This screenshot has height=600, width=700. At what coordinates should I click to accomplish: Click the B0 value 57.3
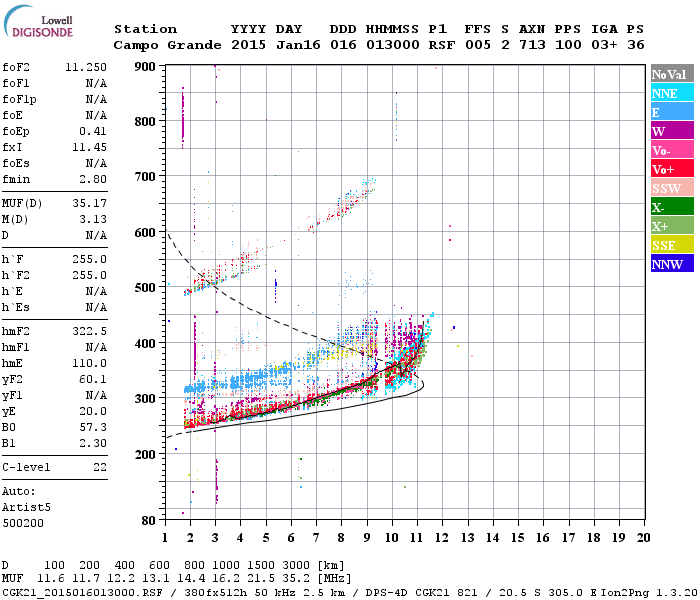[x=93, y=427]
